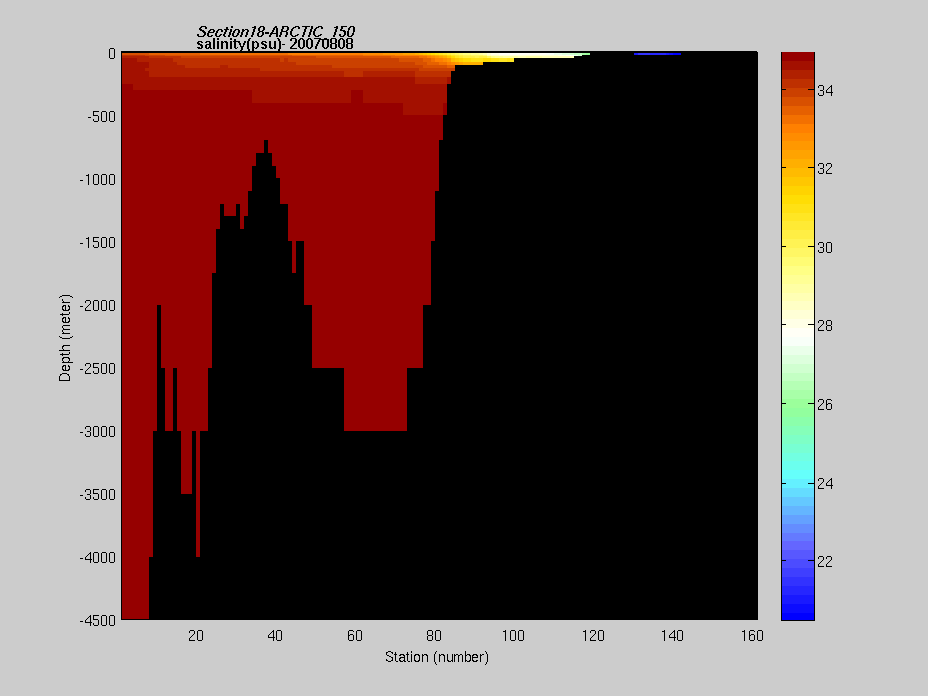Viewport: 928px width, 696px height.
Task: Click the depth tick label '-2000'
Action: [98, 306]
